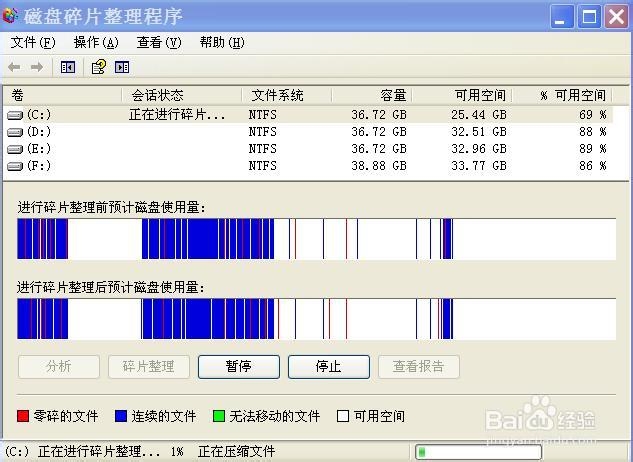This screenshot has height=462, width=633.
Task: Click the 32.51 GB free space cell
Action: click(479, 132)
